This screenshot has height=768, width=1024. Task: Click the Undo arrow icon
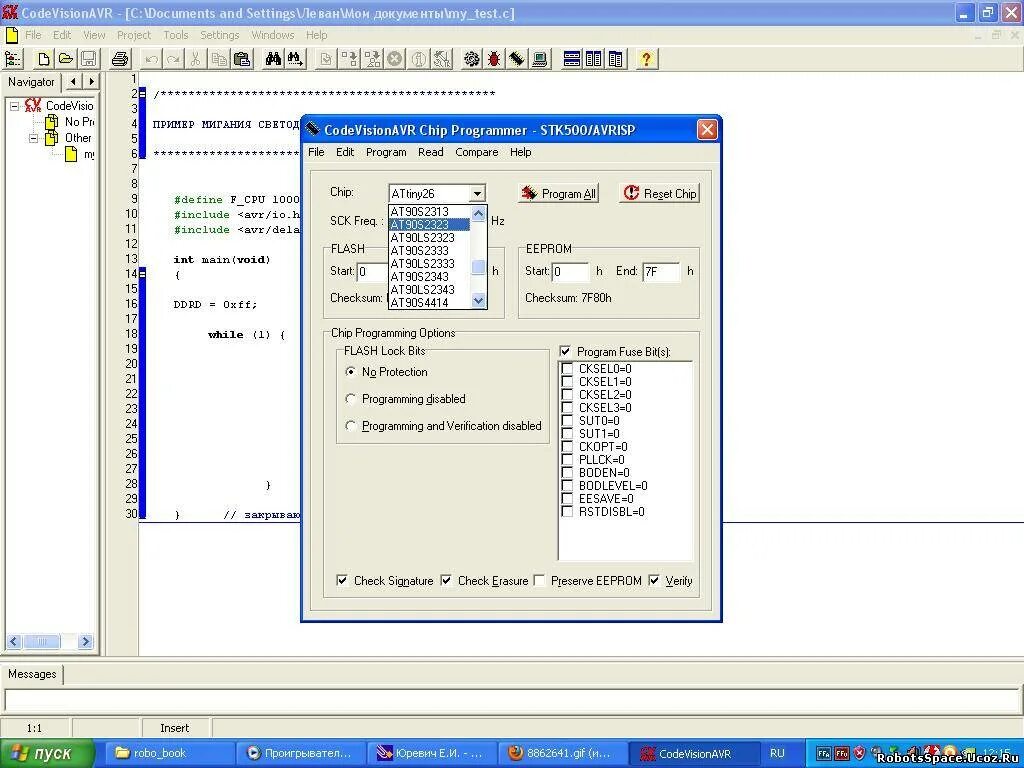(x=152, y=59)
